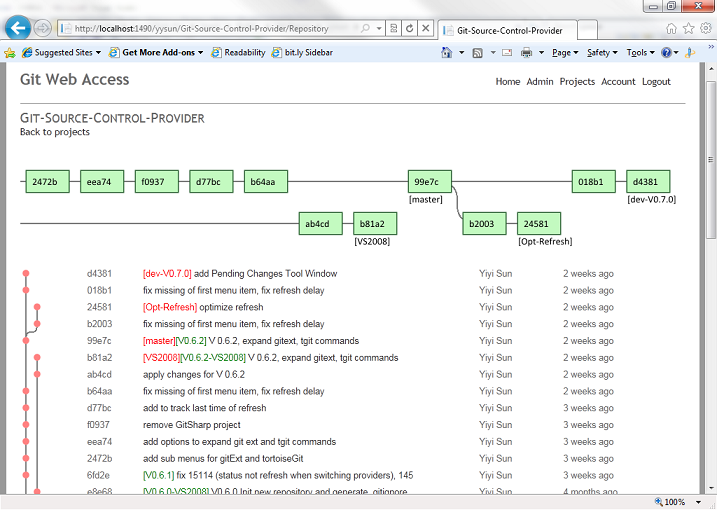Image resolution: width=717 pixels, height=510 pixels.
Task: Click the red Opt-Refresh branch label in list
Action: click(x=170, y=307)
